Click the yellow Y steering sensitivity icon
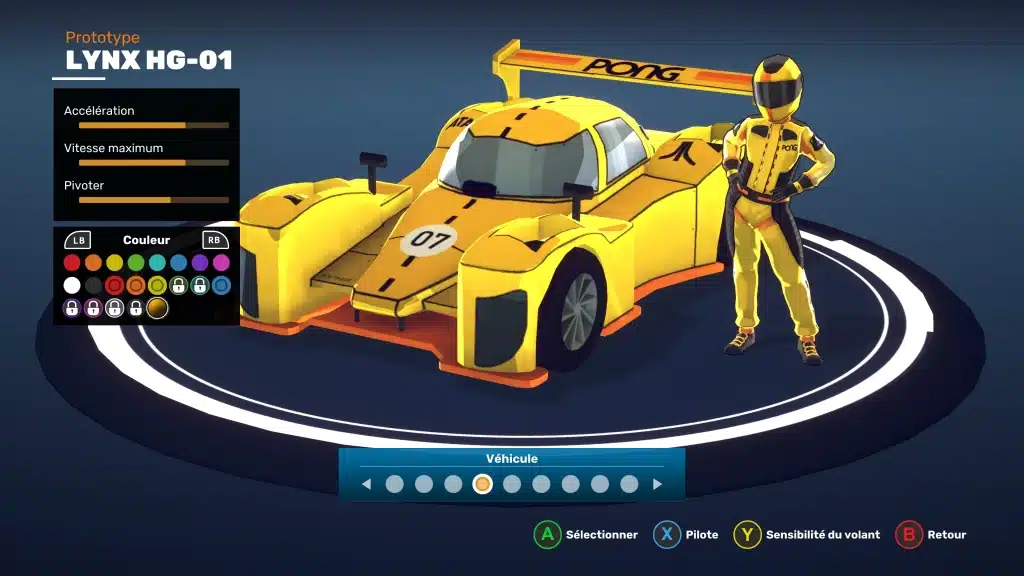The height and width of the screenshot is (576, 1024). [747, 534]
